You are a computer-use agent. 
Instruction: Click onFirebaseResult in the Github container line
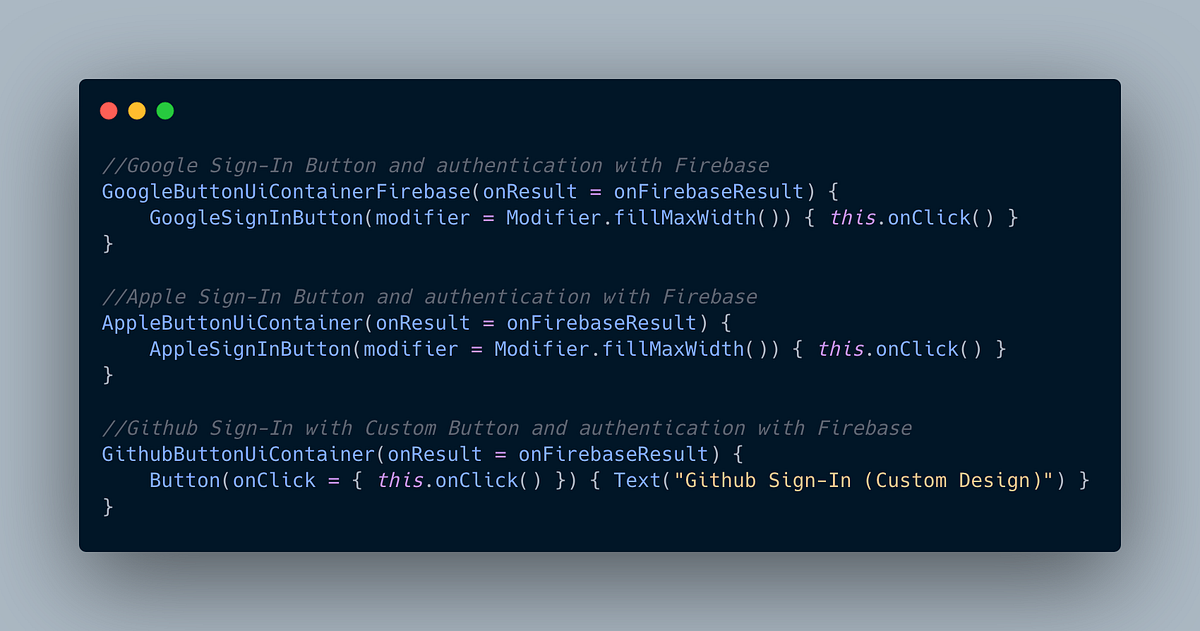[613, 454]
